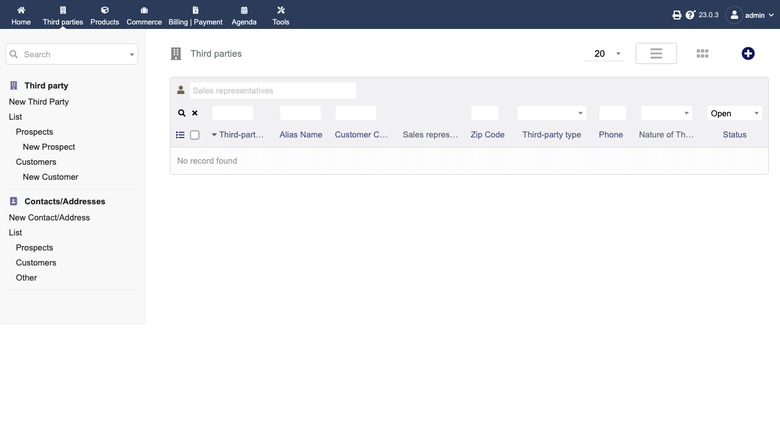780x439 pixels.
Task: Click New Contact/Address link
Action: tap(49, 217)
